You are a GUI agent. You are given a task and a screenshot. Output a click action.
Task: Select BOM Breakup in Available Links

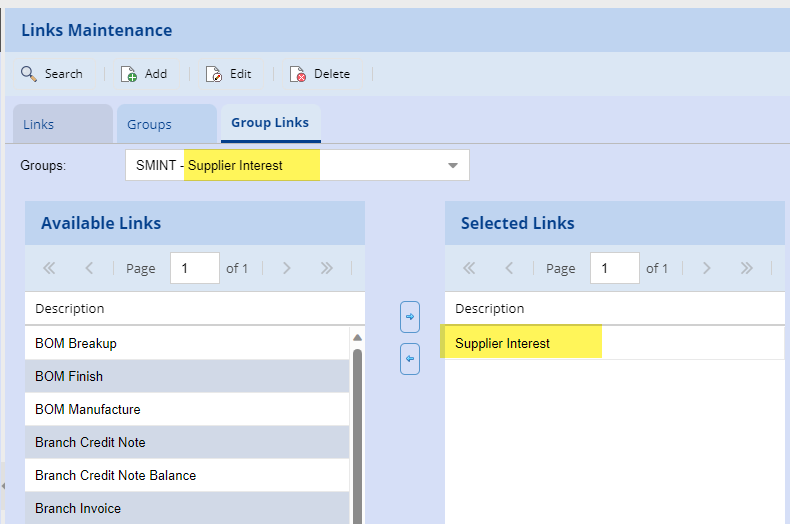click(x=76, y=343)
